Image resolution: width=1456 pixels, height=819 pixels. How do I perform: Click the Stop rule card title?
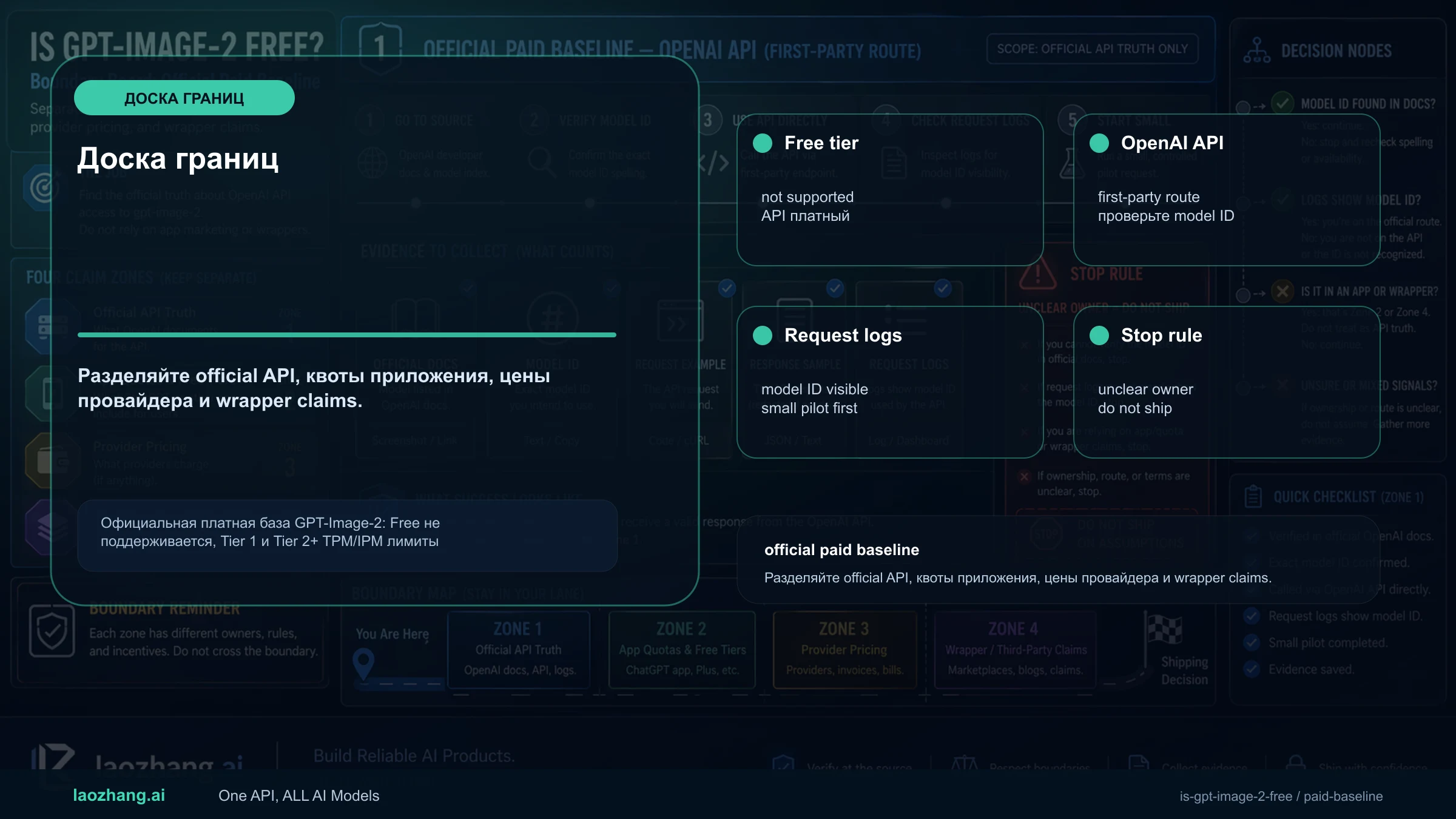pyautogui.click(x=1162, y=335)
